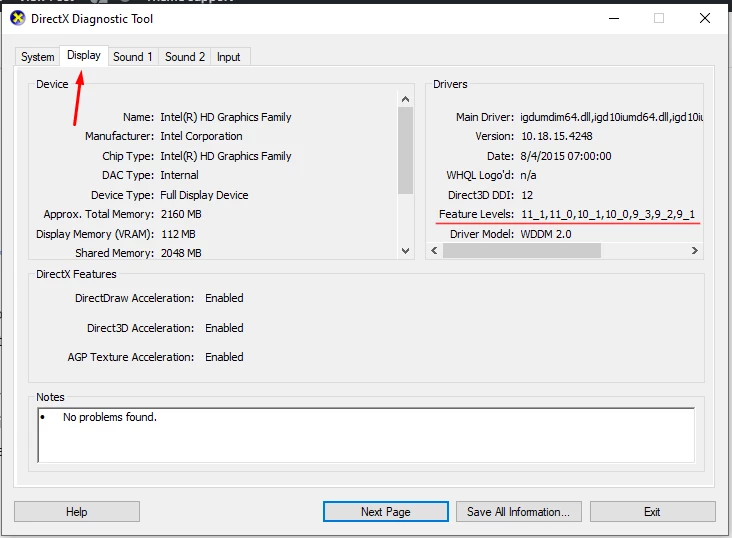The height and width of the screenshot is (538, 732).
Task: Click the Intel Corporation manufacturer value
Action: tap(201, 136)
